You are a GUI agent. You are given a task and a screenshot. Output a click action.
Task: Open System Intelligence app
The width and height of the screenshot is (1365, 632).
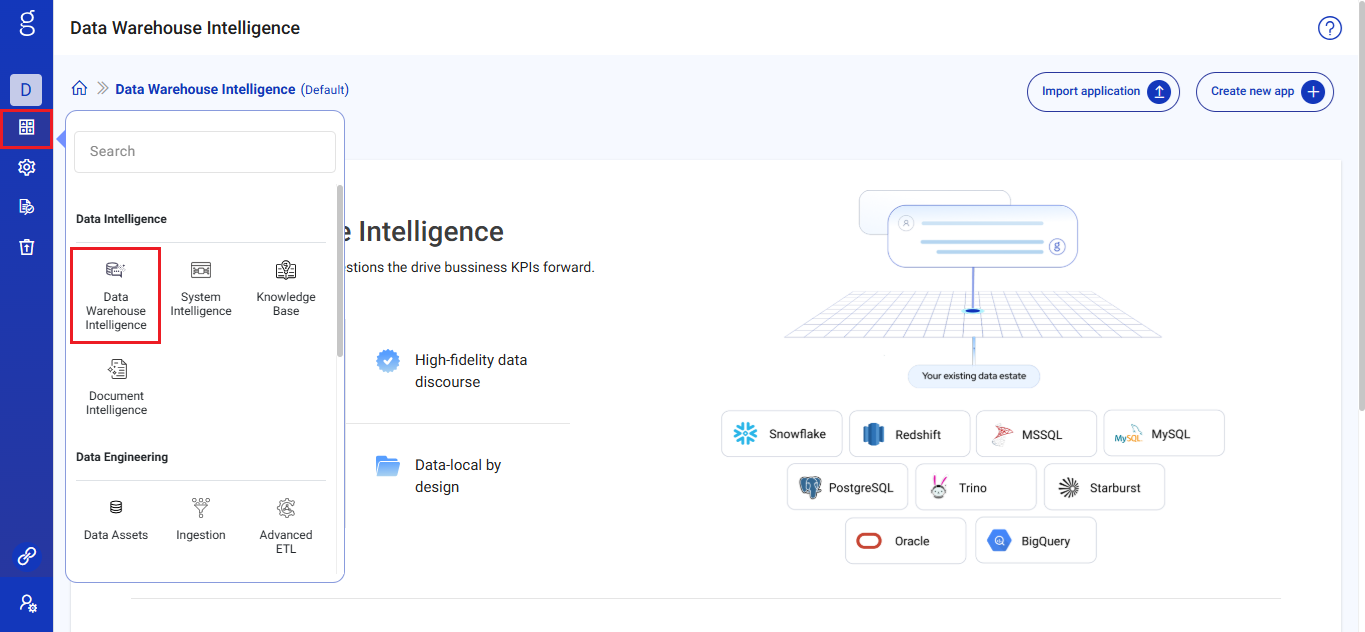coord(201,289)
